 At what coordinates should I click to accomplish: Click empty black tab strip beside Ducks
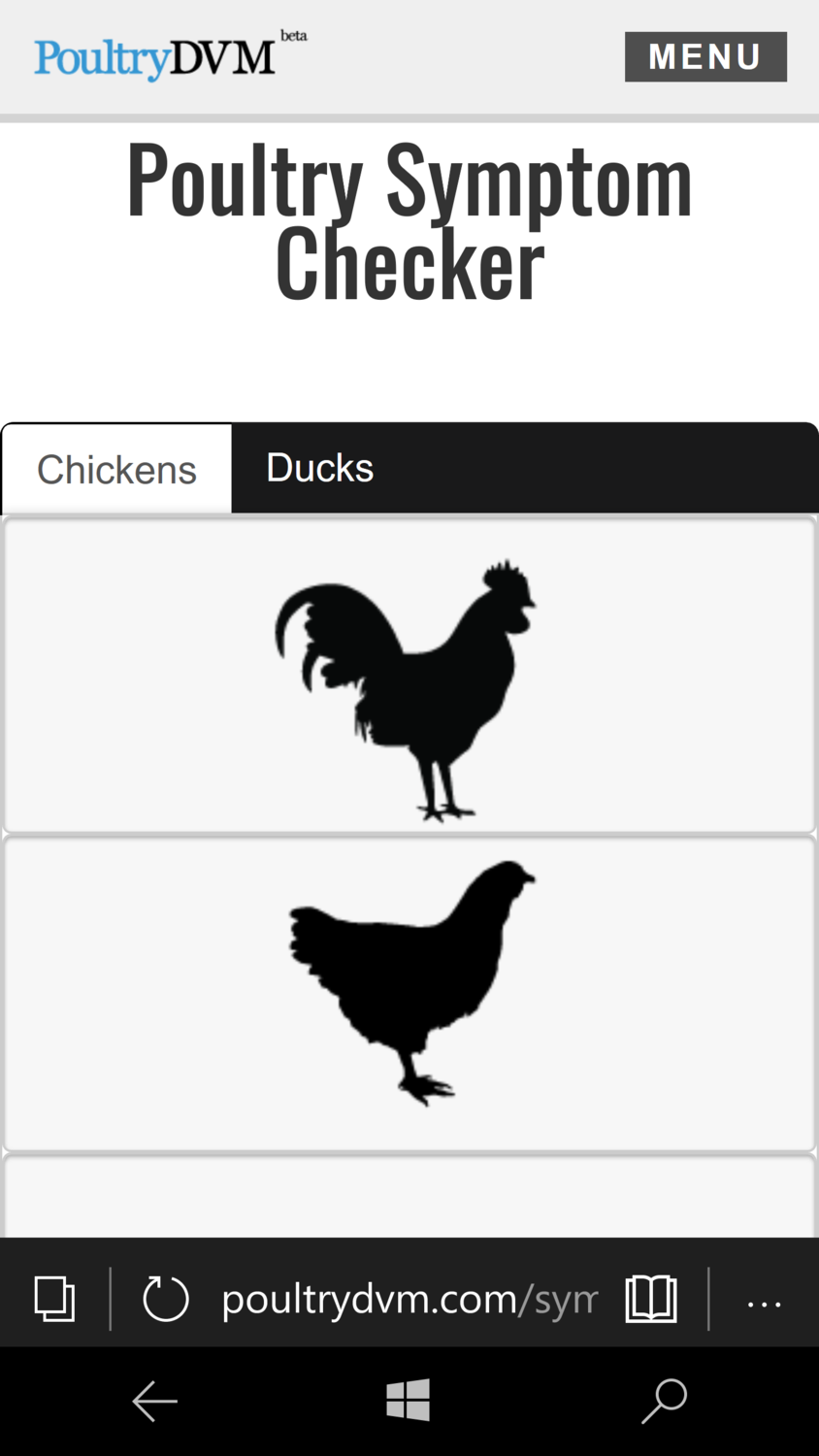tap(602, 468)
